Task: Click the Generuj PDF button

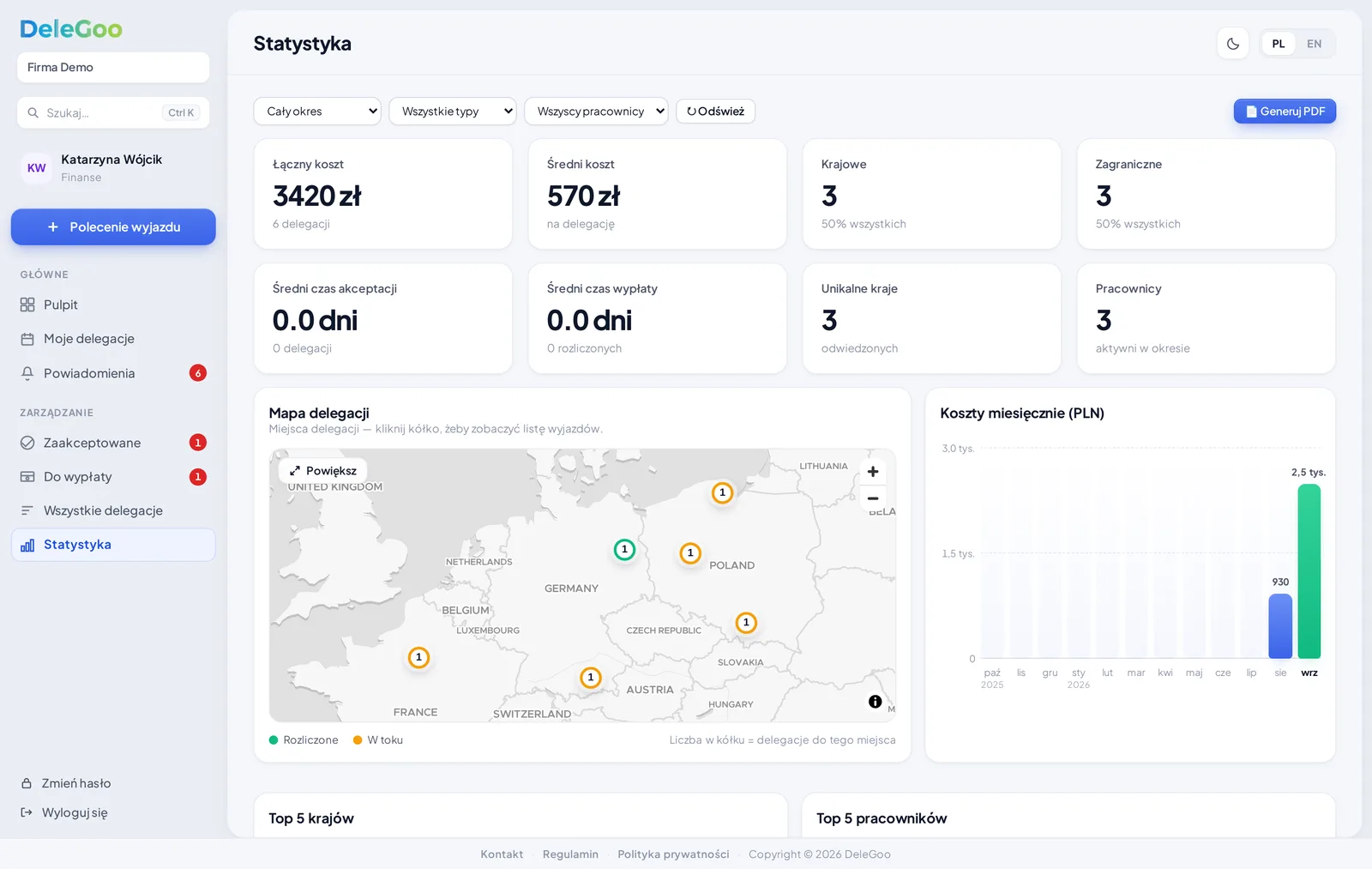Action: [x=1285, y=112]
